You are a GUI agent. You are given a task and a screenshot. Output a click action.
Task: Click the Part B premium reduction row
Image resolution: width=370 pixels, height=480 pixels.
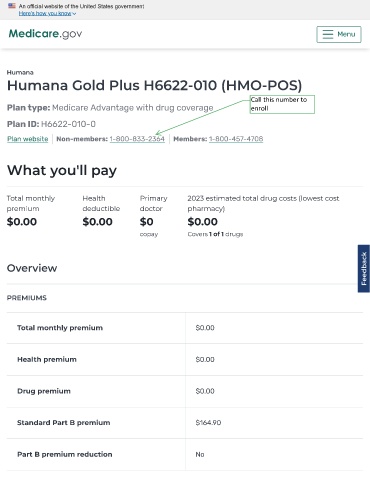coord(185,454)
